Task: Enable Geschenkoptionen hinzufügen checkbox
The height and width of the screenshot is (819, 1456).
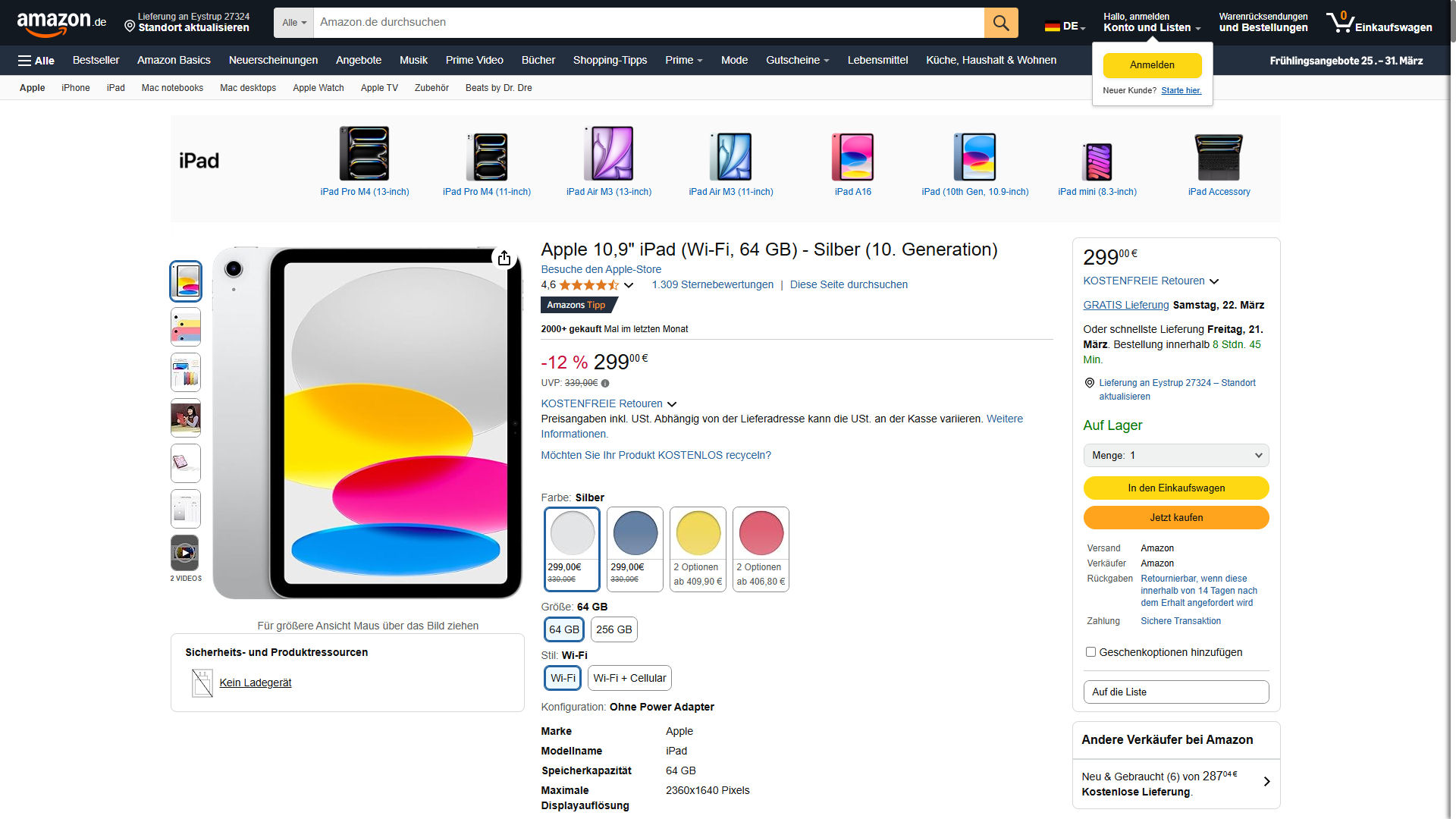Action: 1090,652
